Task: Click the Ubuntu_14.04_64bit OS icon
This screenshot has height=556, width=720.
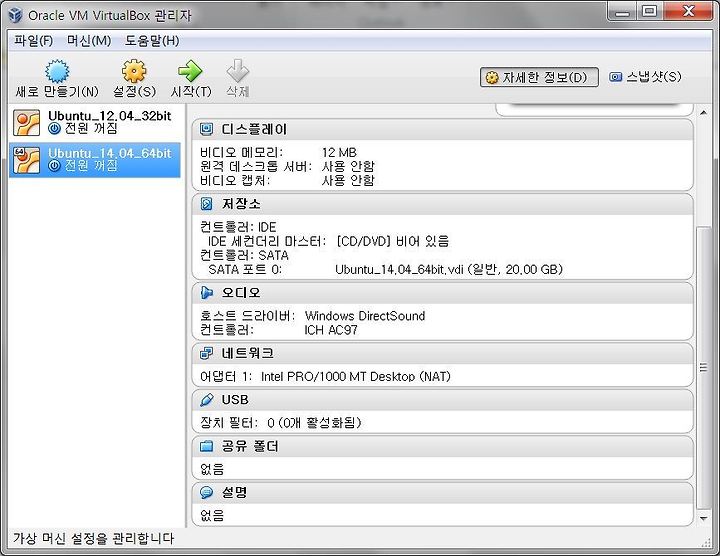Action: (x=26, y=160)
